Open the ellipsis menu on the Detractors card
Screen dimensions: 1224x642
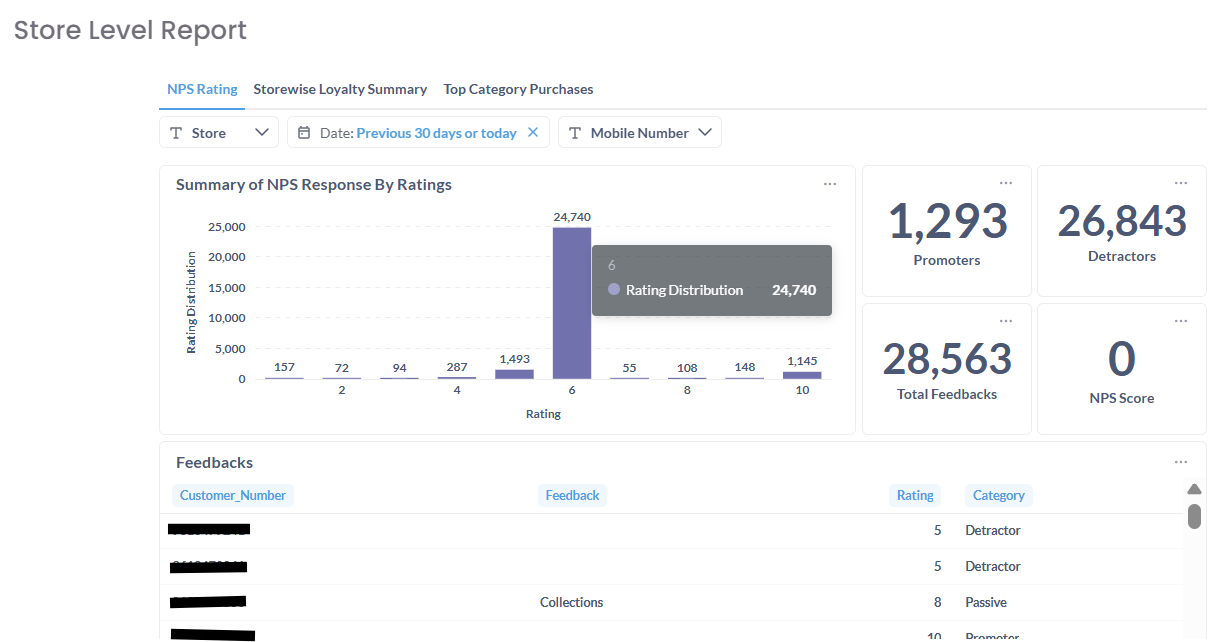(x=1181, y=183)
